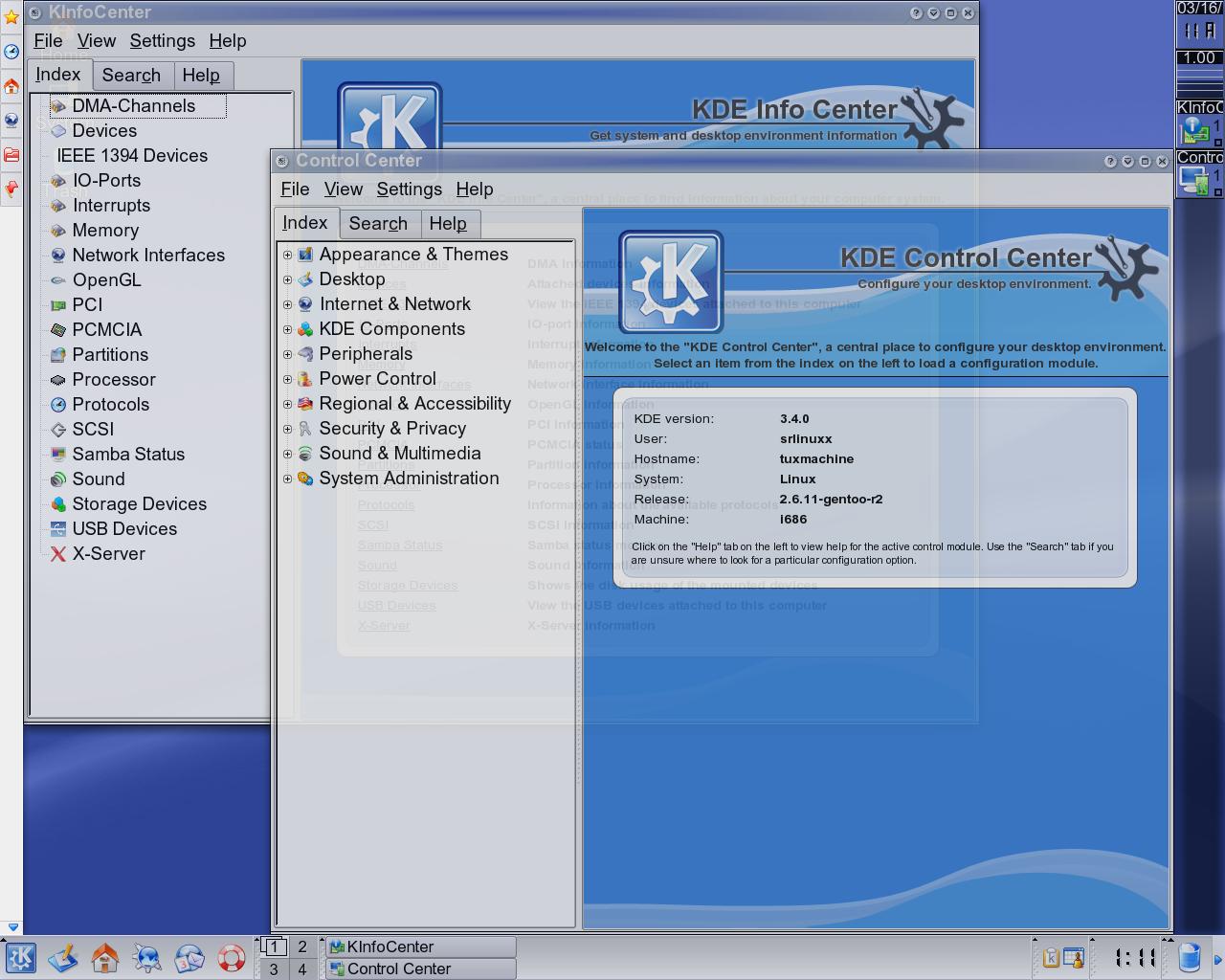The image size is (1225, 980).
Task: Click the red folder icon in side panel
Action: pos(11,154)
